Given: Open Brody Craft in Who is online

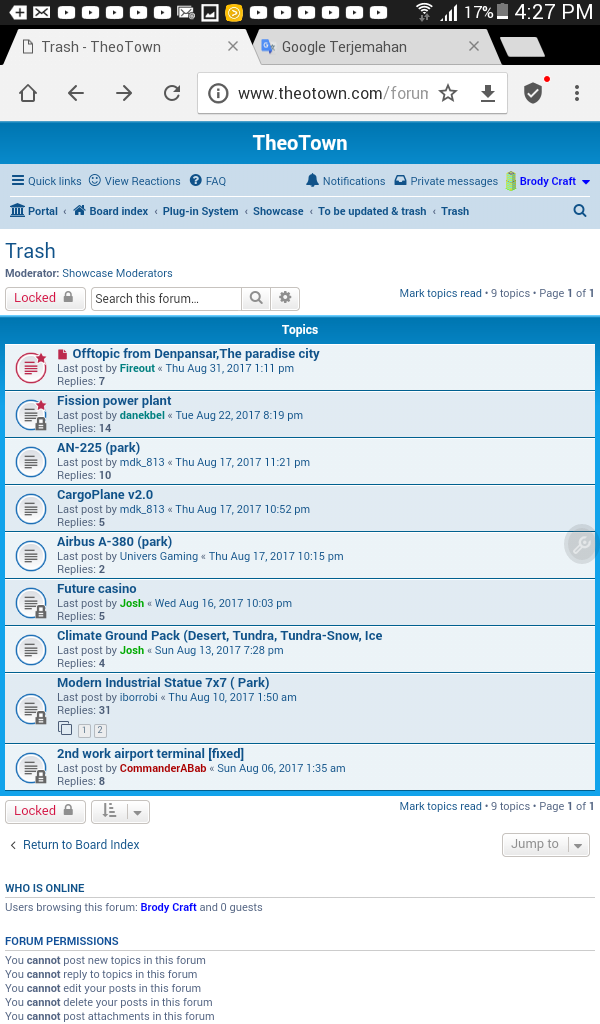Looking at the screenshot, I should click(x=168, y=907).
